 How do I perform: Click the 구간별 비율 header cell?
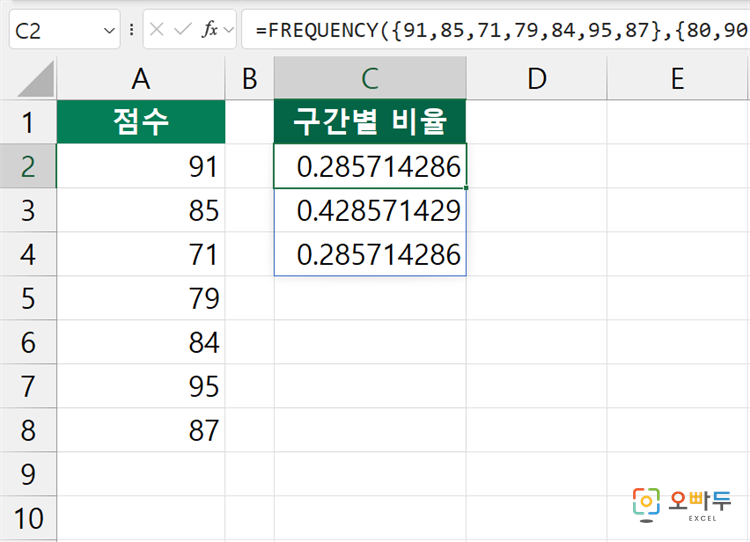370,122
